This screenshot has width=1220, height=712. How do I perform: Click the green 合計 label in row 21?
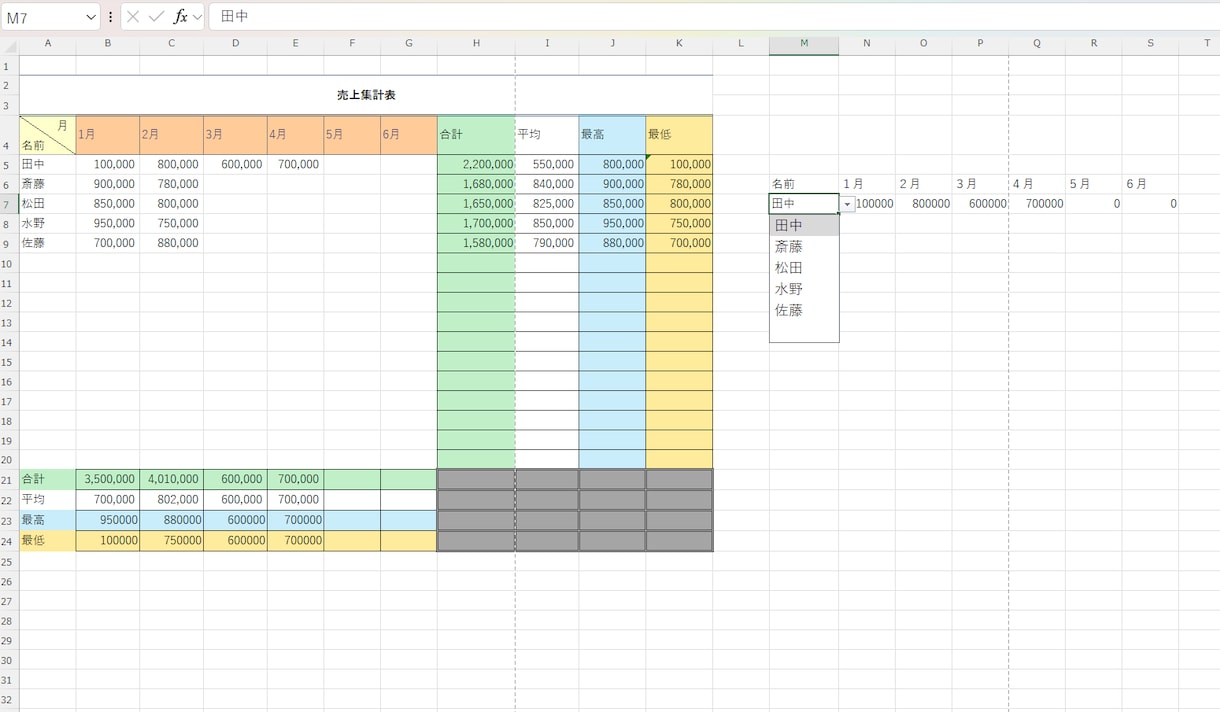pos(47,480)
